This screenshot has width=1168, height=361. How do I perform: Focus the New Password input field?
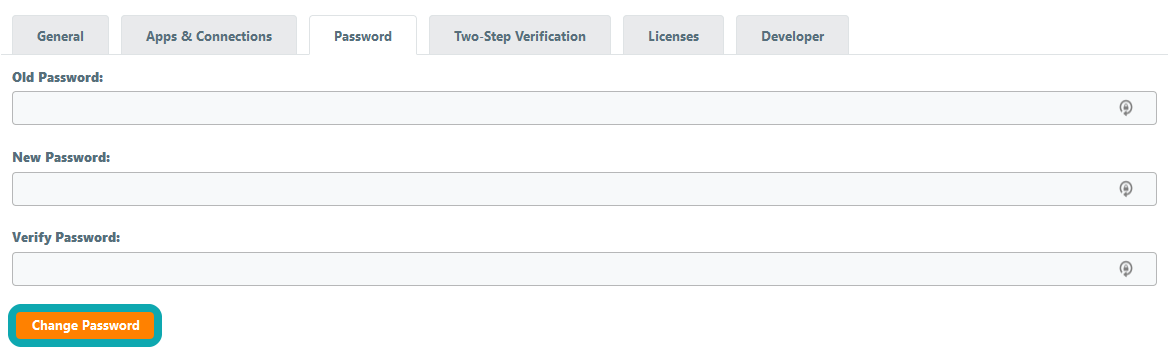point(584,189)
